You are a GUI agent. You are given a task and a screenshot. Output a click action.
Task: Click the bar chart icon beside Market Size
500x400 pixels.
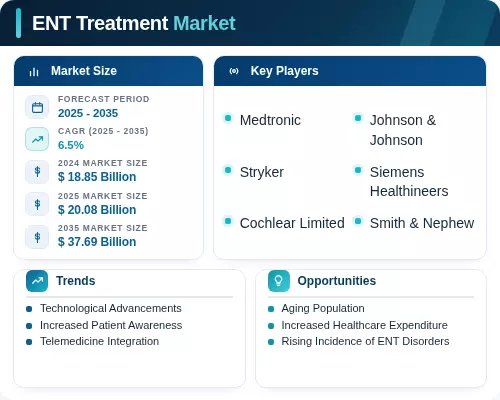pyautogui.click(x=34, y=71)
